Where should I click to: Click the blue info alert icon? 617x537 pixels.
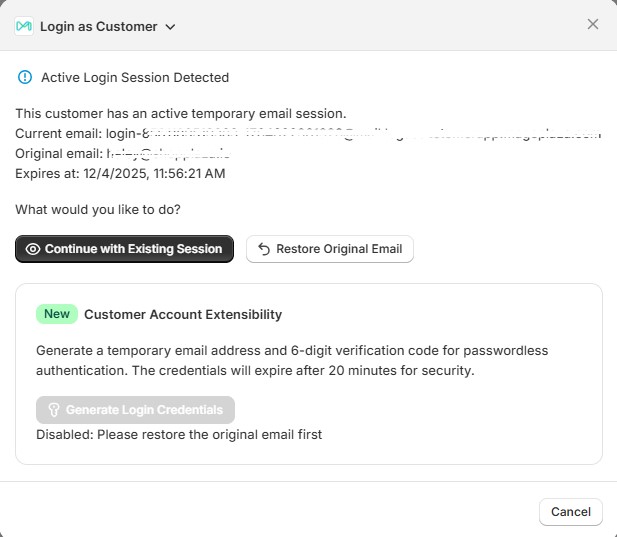click(25, 77)
